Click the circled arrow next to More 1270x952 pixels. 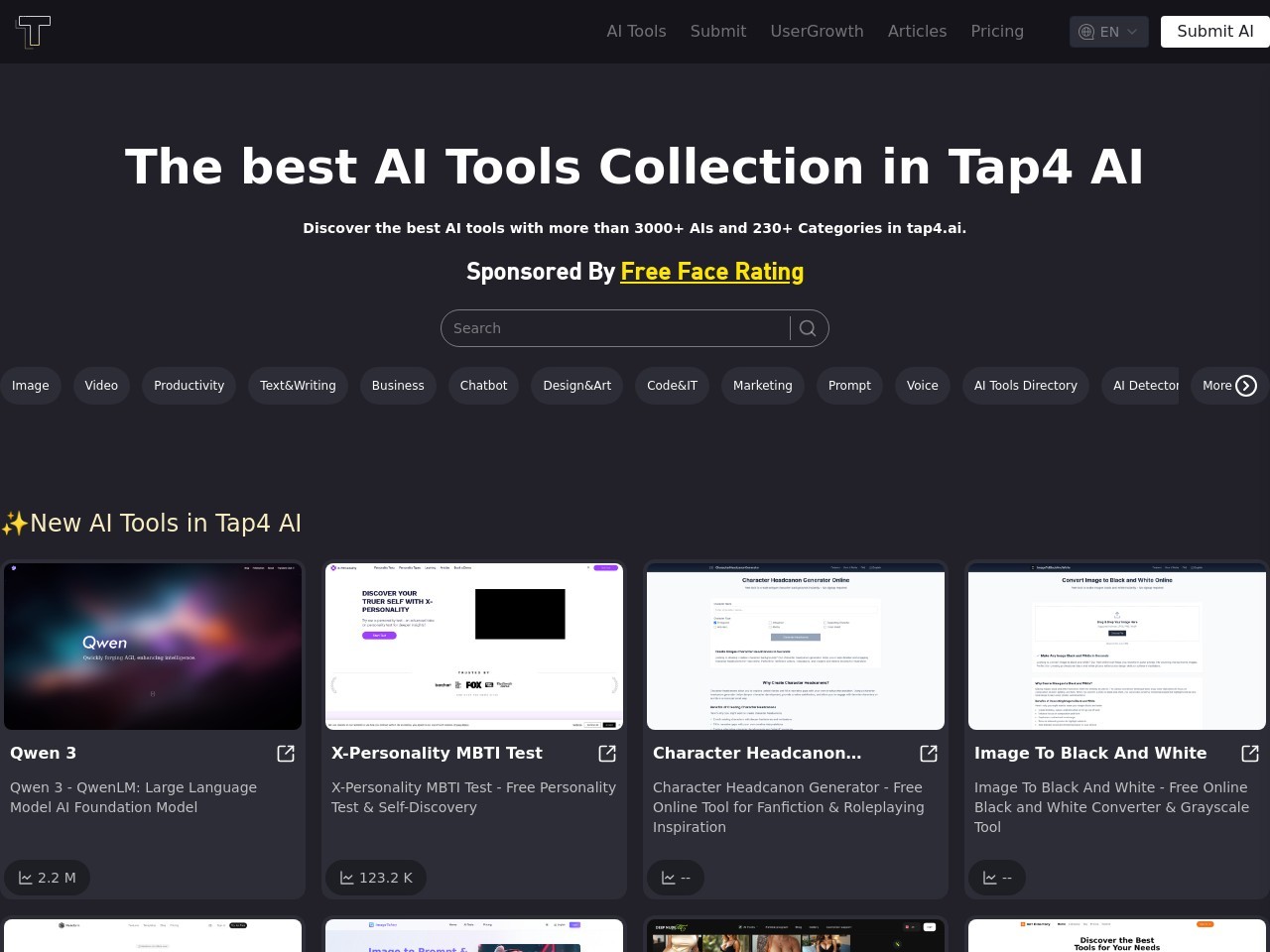pyautogui.click(x=1246, y=386)
